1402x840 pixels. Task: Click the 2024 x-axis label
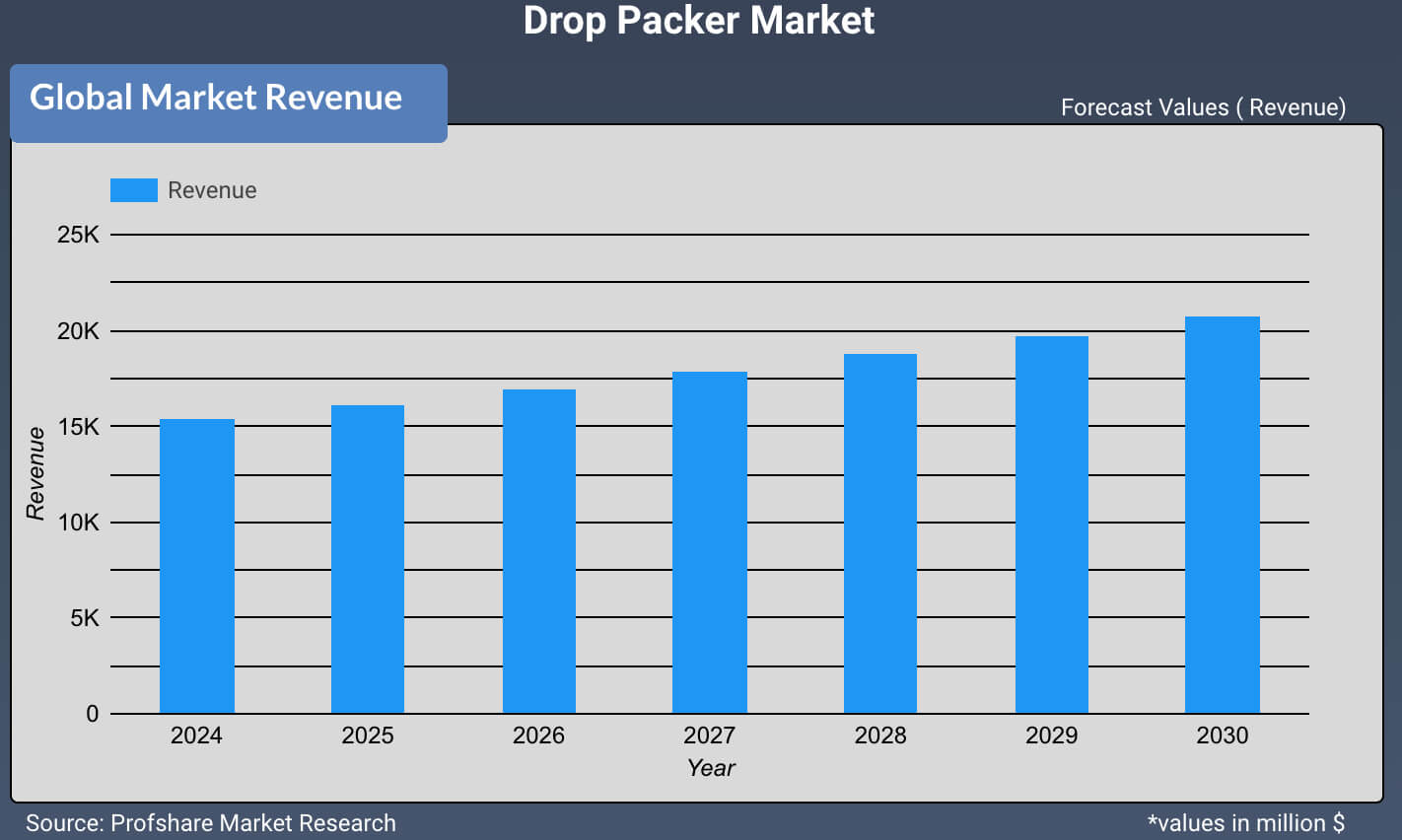[x=196, y=735]
